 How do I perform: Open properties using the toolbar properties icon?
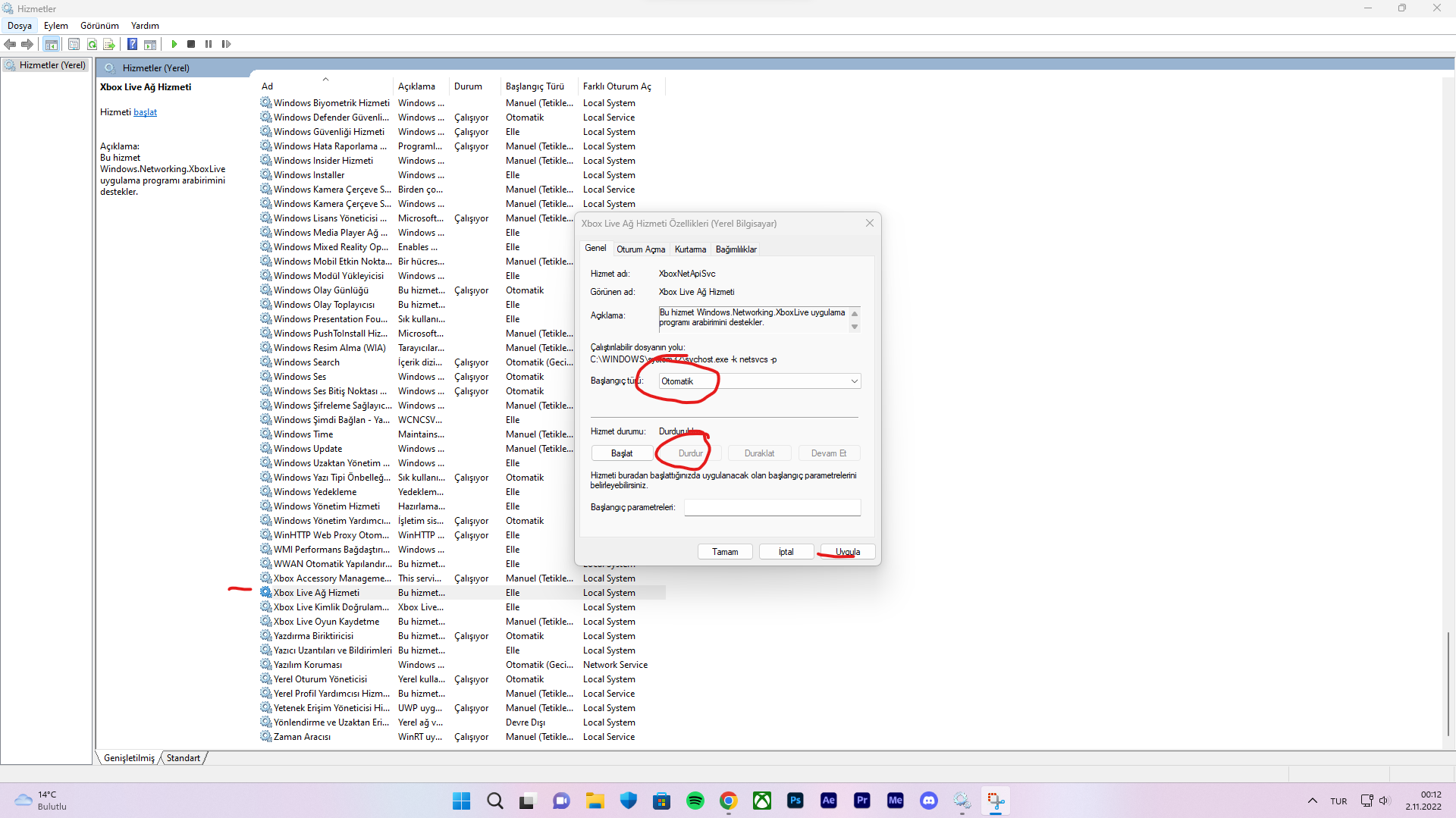(x=74, y=44)
